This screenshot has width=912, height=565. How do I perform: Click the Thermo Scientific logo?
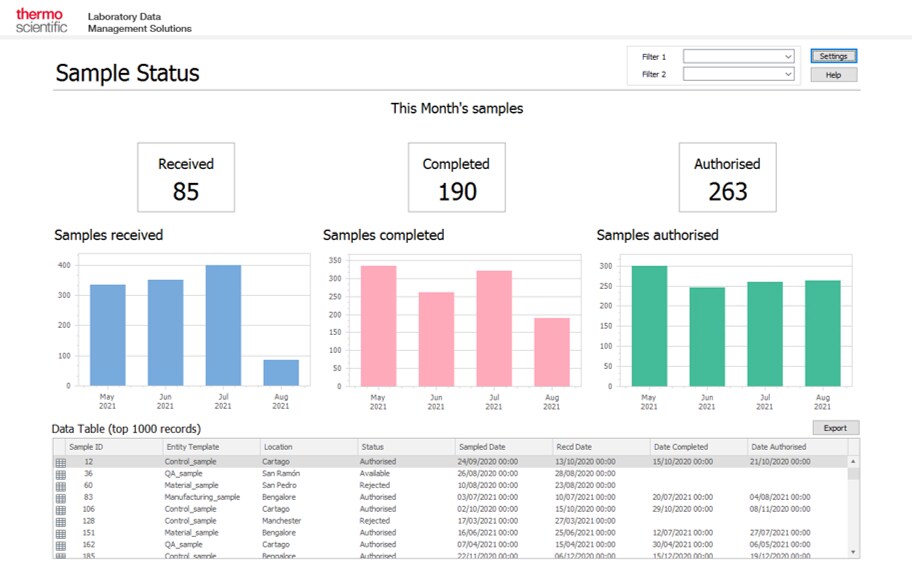point(41,20)
